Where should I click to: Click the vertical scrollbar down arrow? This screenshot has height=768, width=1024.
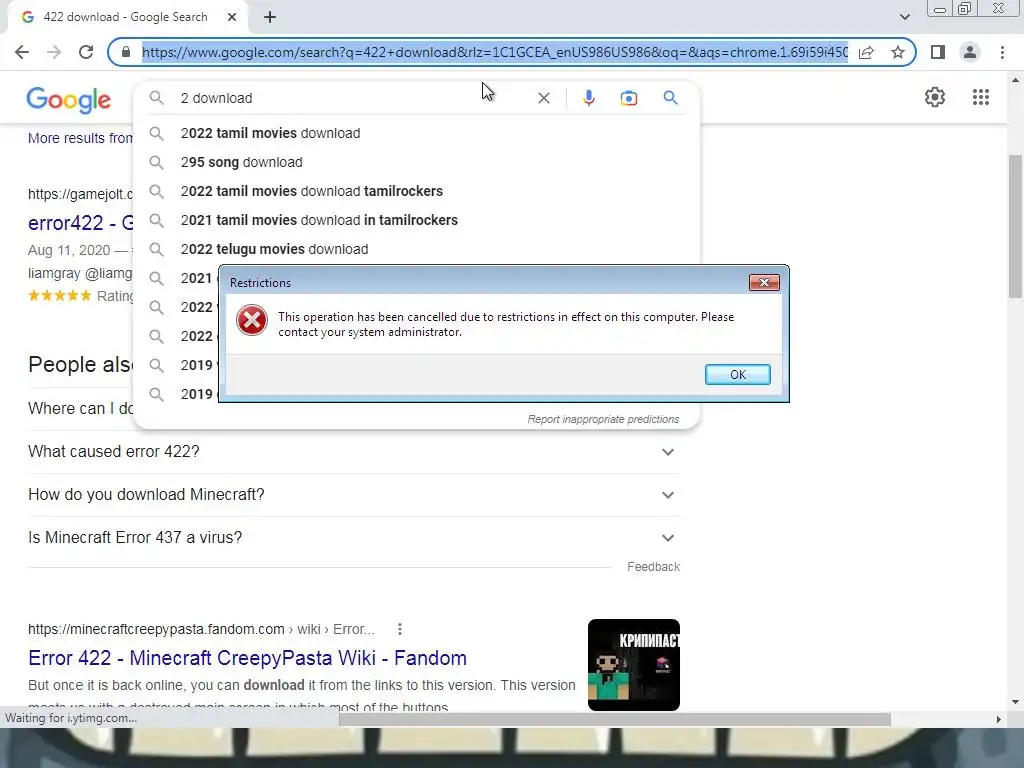point(1015,702)
